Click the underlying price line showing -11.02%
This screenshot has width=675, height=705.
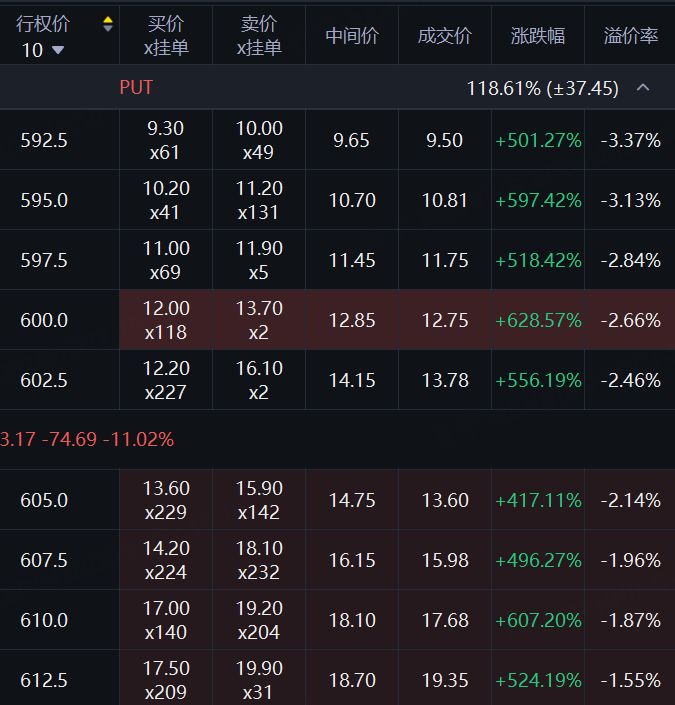(x=88, y=439)
